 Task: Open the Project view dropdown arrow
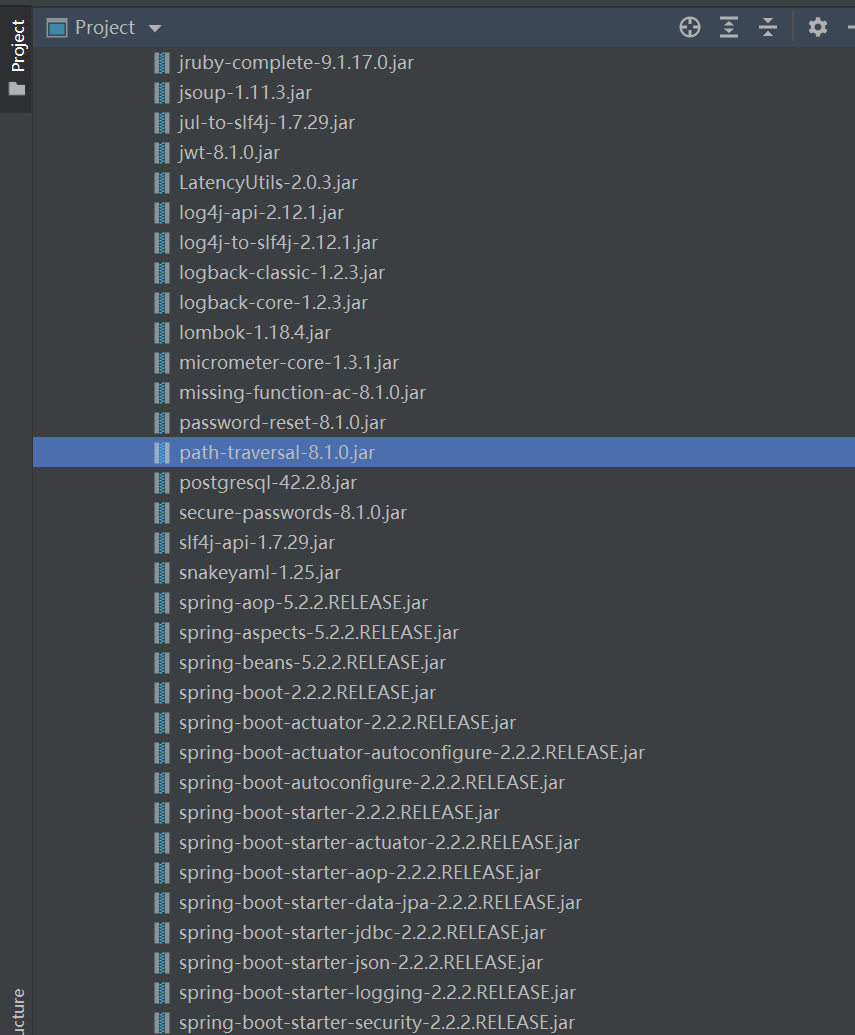pyautogui.click(x=154, y=28)
